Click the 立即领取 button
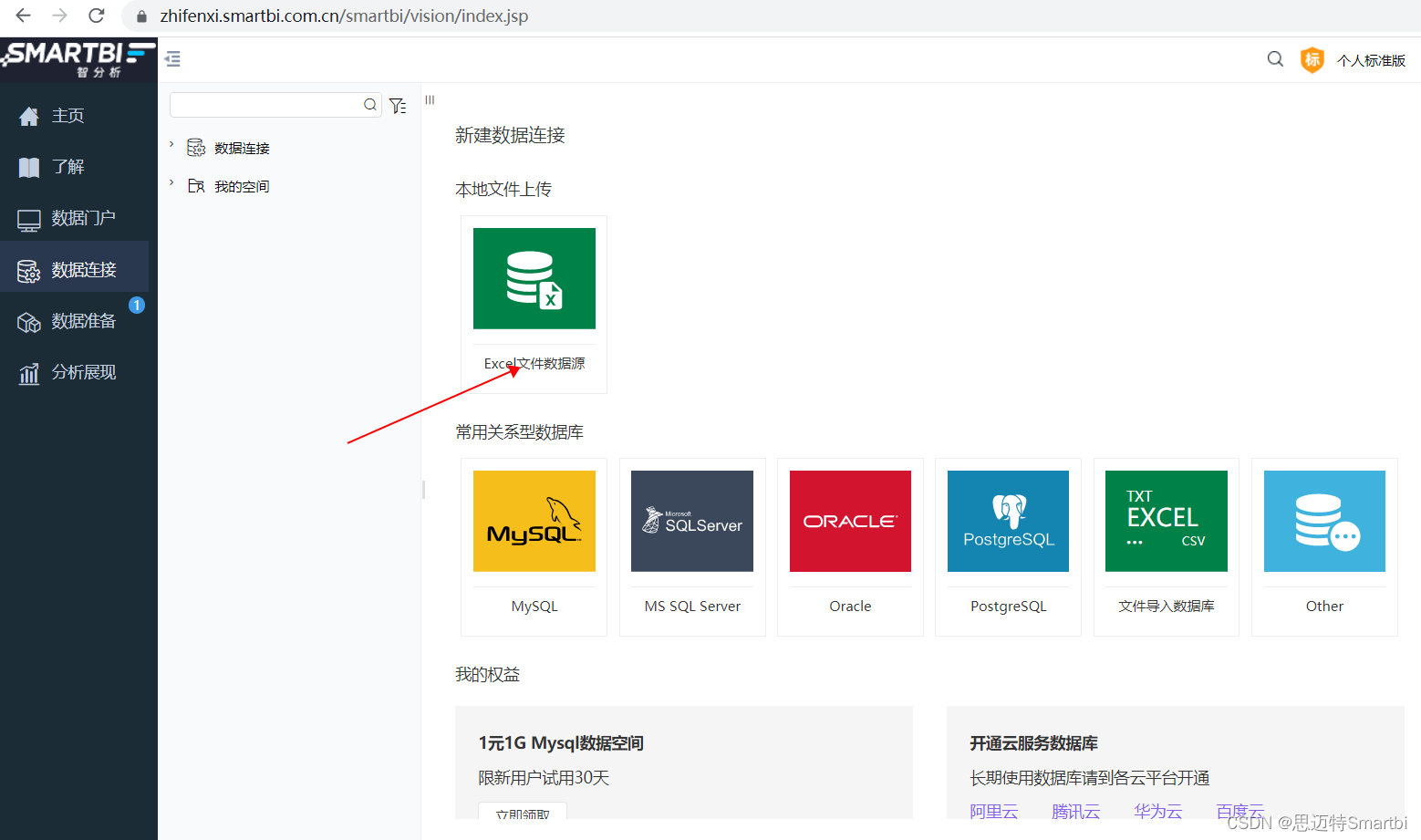1421x840 pixels. (523, 812)
